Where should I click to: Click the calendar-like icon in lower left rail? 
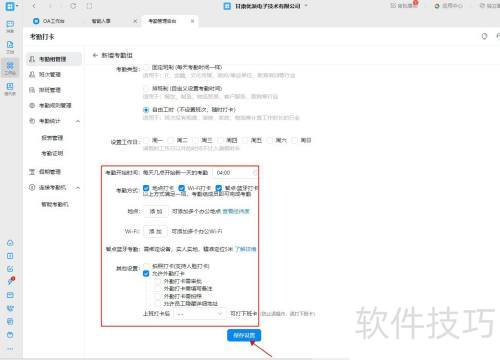[x=10, y=322]
